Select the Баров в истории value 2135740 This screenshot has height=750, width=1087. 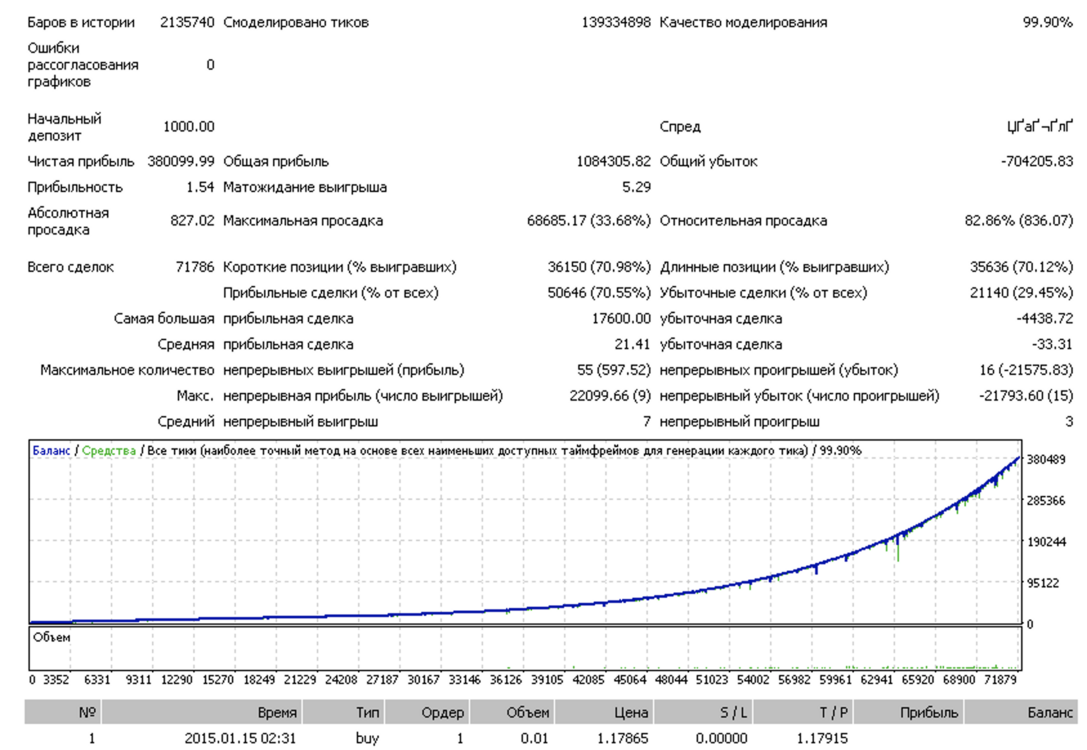point(187,22)
